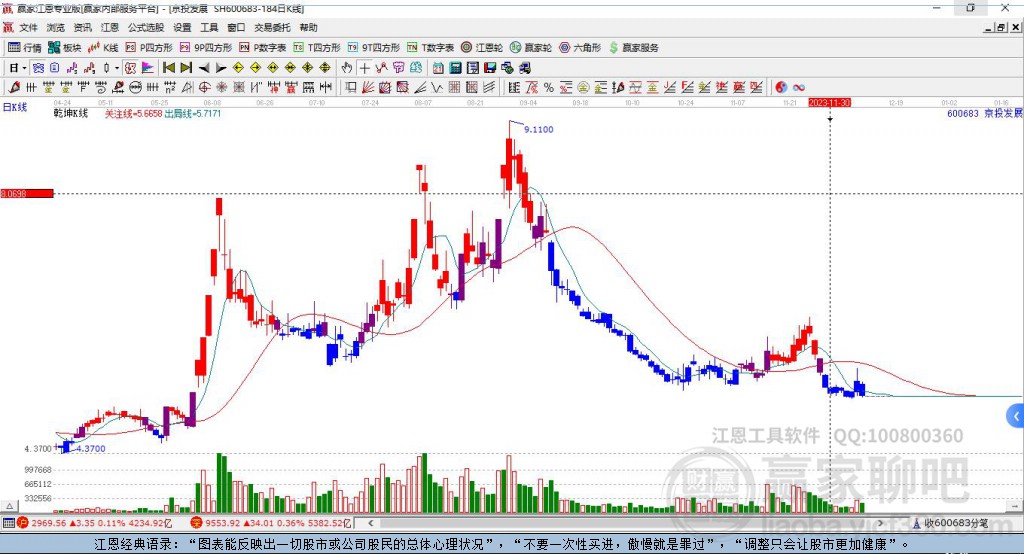
Task: Open the 公式选股 menu
Action: [146, 27]
